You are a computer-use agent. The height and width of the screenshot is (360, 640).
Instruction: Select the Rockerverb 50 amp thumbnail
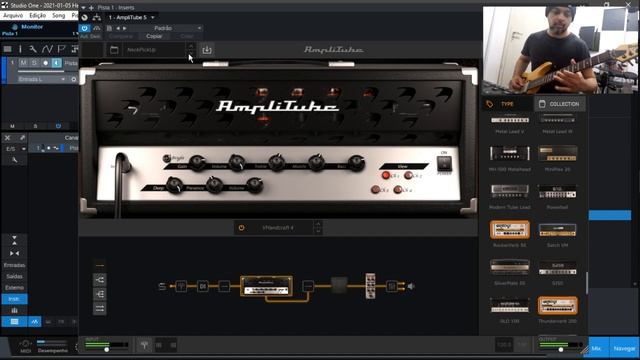click(x=510, y=230)
